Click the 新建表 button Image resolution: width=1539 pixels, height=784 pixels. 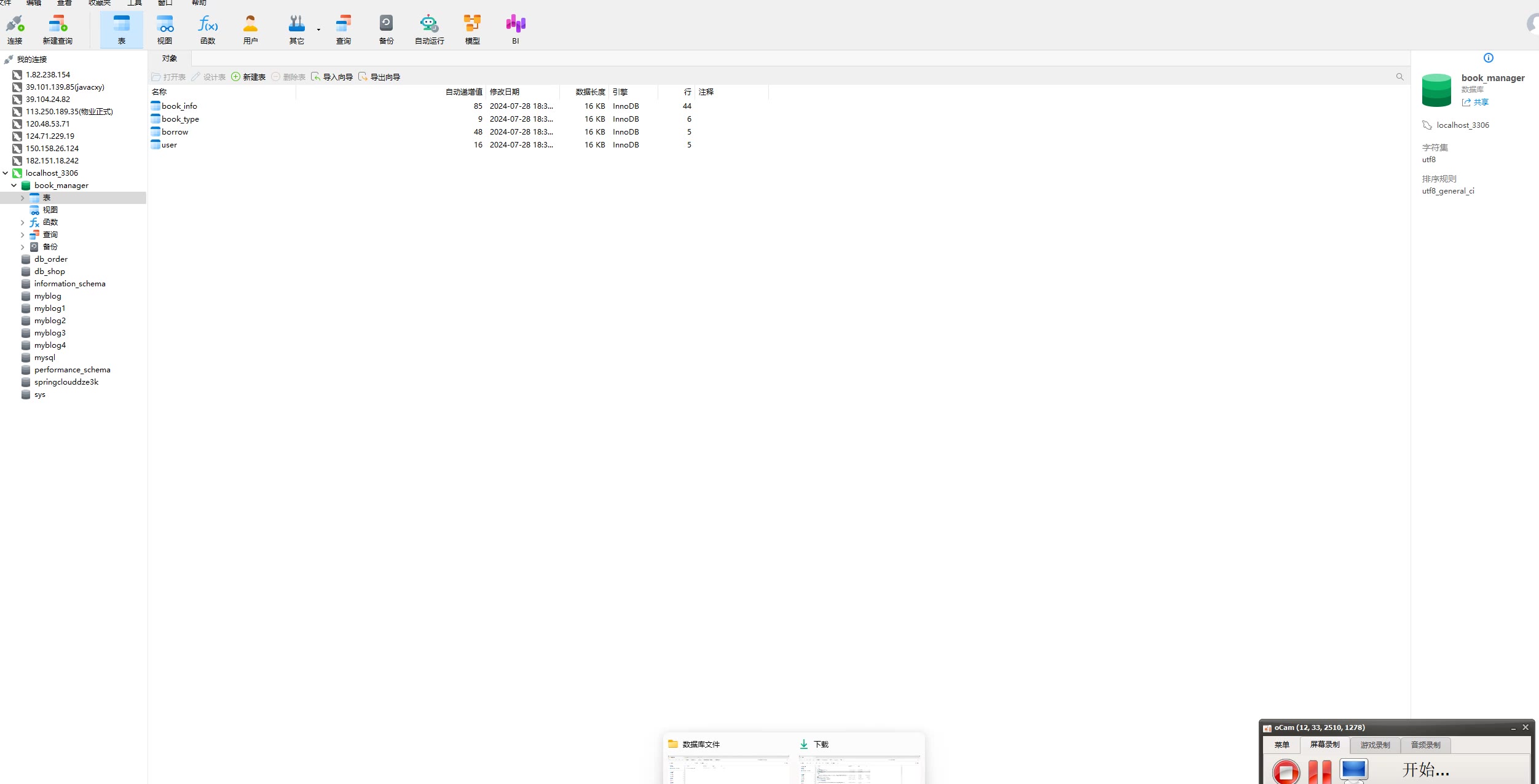(x=248, y=77)
